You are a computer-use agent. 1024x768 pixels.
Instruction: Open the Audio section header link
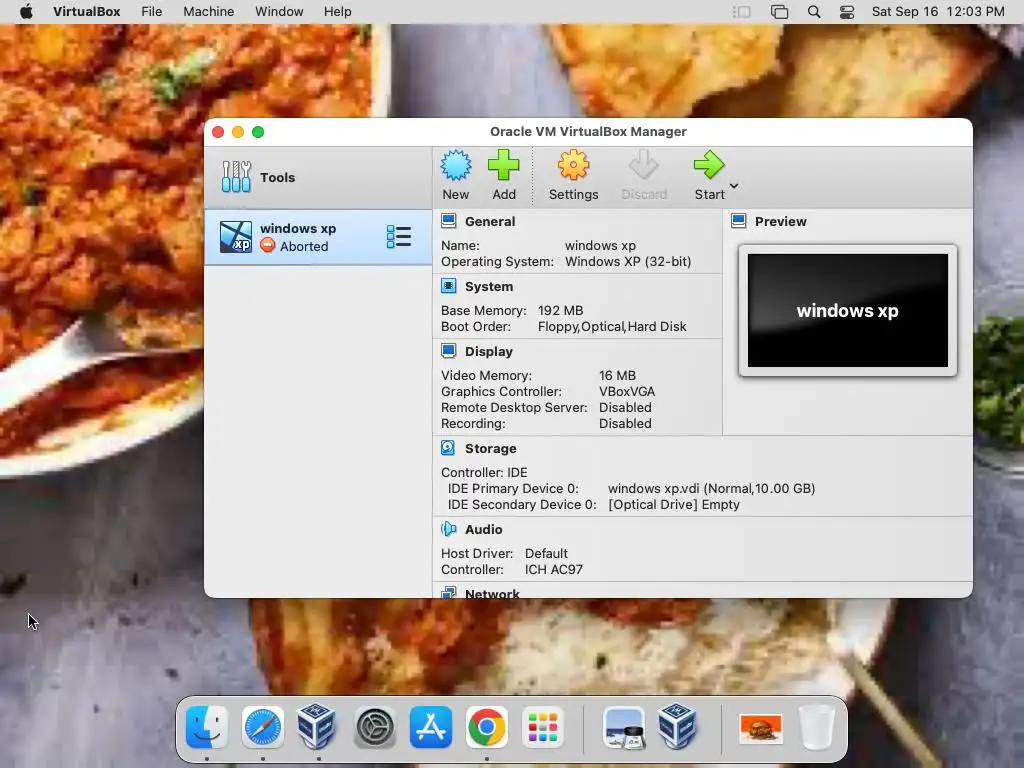tap(483, 530)
